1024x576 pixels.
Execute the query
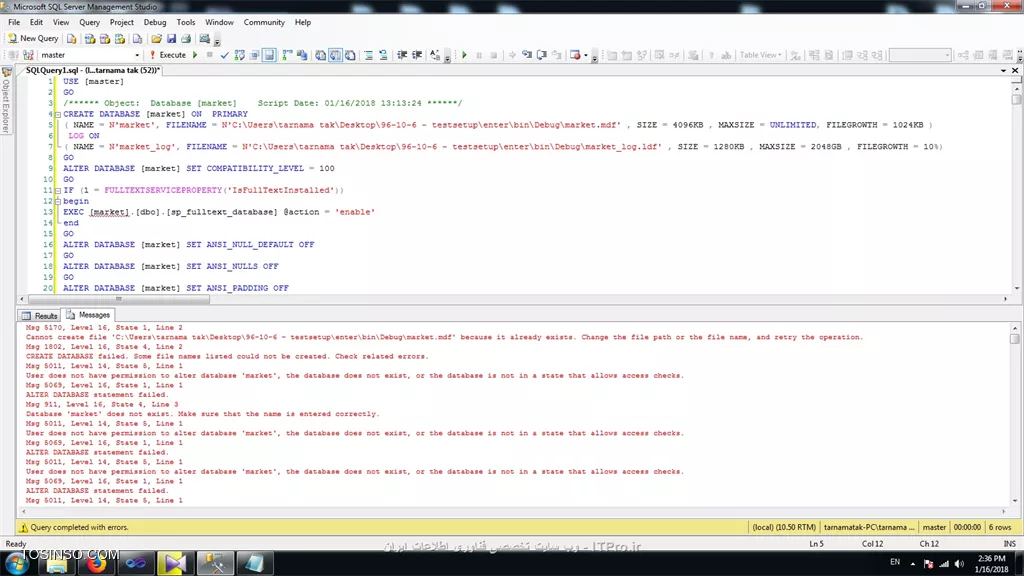[167, 56]
